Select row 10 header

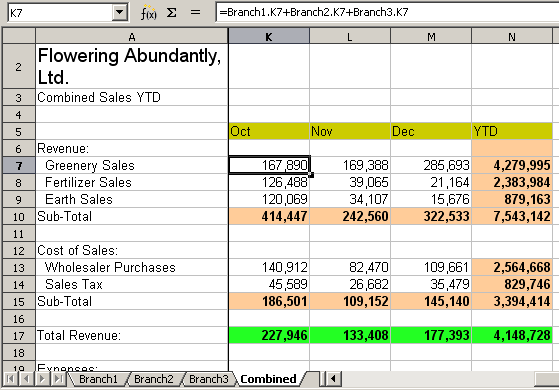tap(19, 216)
